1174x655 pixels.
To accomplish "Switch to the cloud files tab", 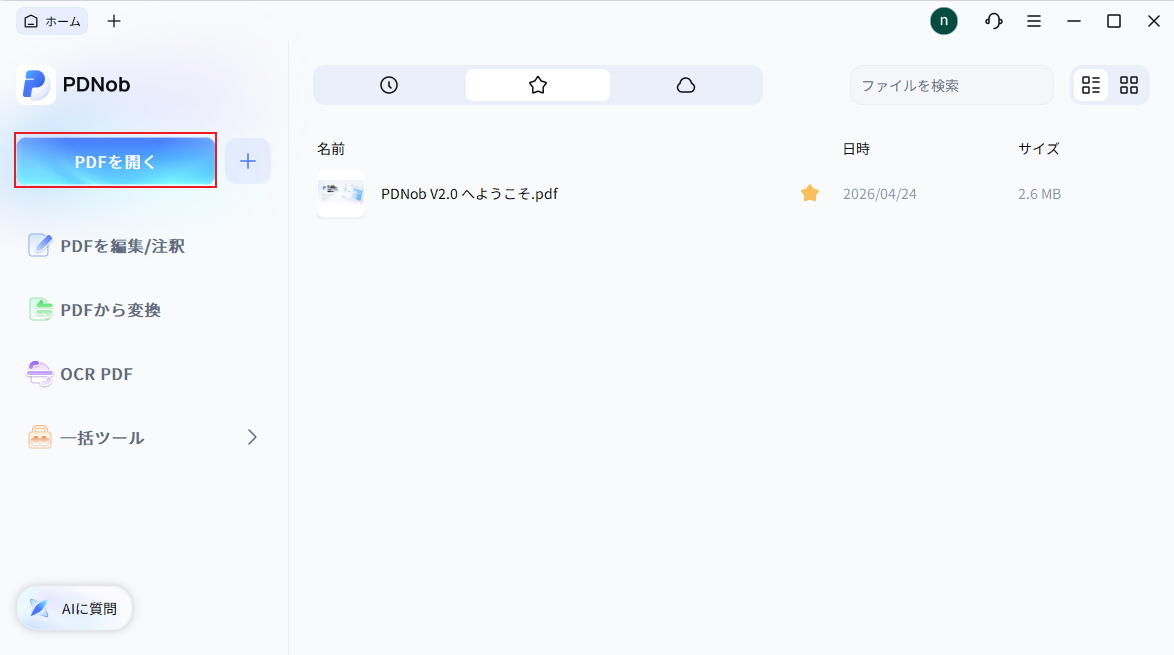I will click(686, 85).
